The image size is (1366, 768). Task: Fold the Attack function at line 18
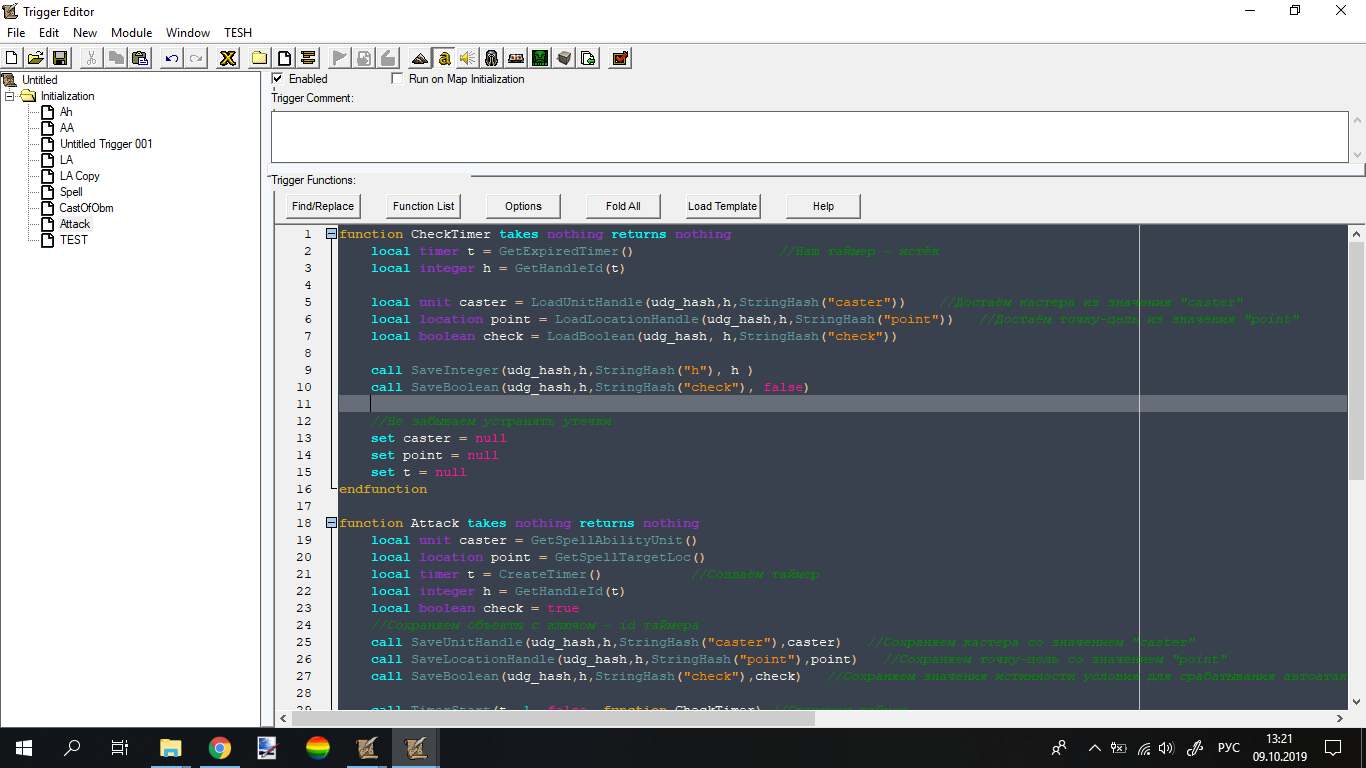331,523
